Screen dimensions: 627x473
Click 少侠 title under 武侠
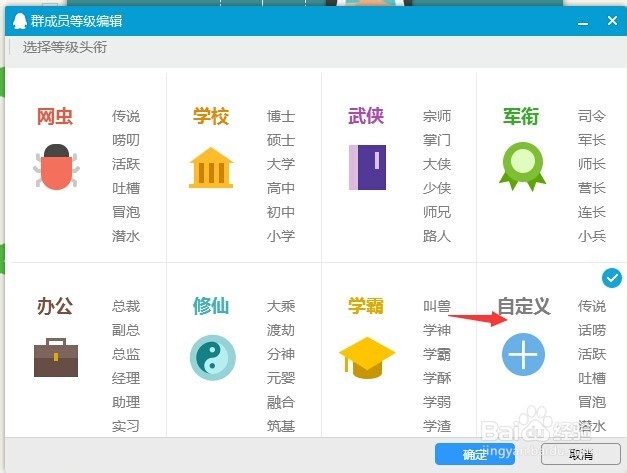pyautogui.click(x=437, y=188)
